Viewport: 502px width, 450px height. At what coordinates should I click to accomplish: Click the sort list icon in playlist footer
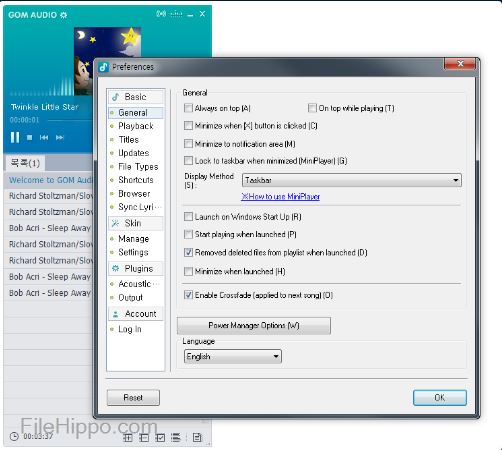pyautogui.click(x=176, y=438)
